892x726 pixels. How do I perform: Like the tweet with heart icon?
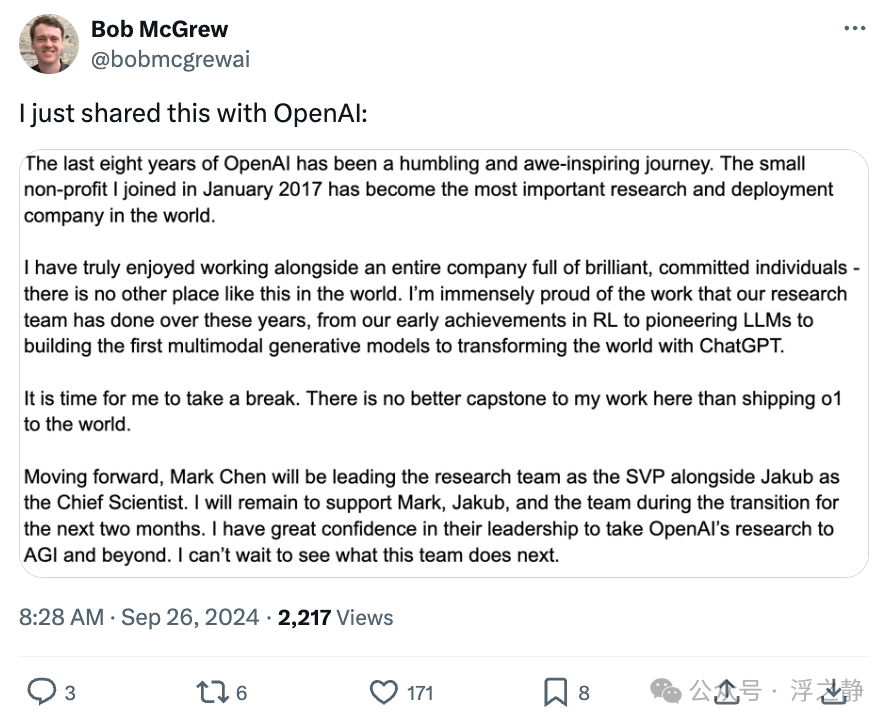tap(384, 691)
